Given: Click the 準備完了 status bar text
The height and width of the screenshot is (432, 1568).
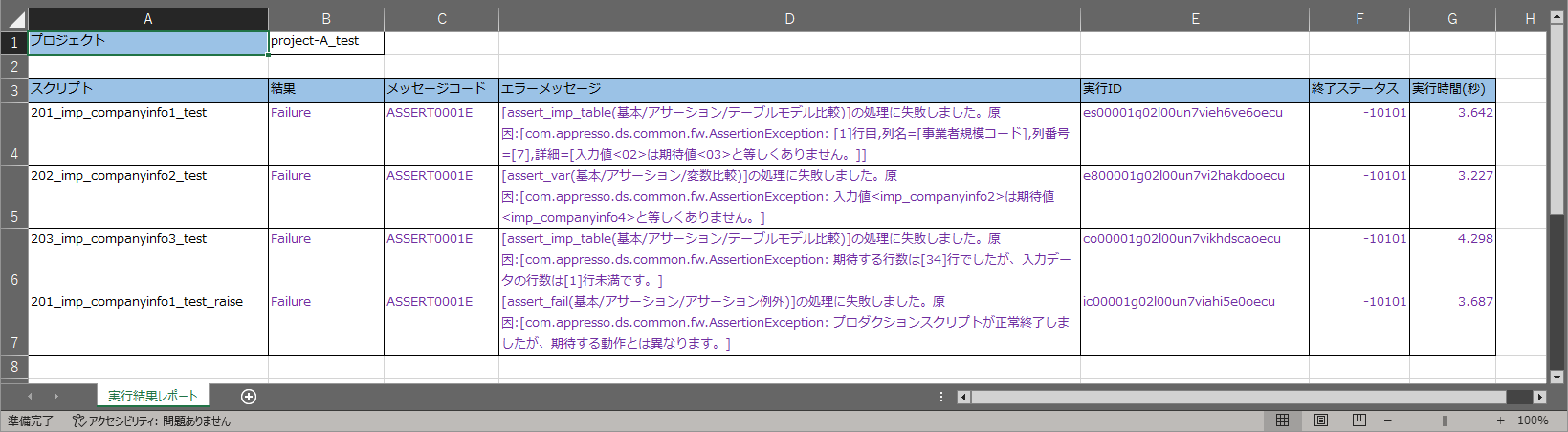Looking at the screenshot, I should [31, 421].
